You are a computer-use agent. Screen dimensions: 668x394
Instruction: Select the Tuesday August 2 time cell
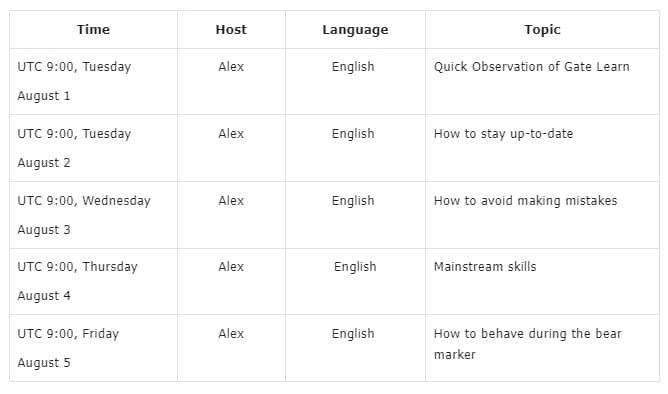(93, 148)
